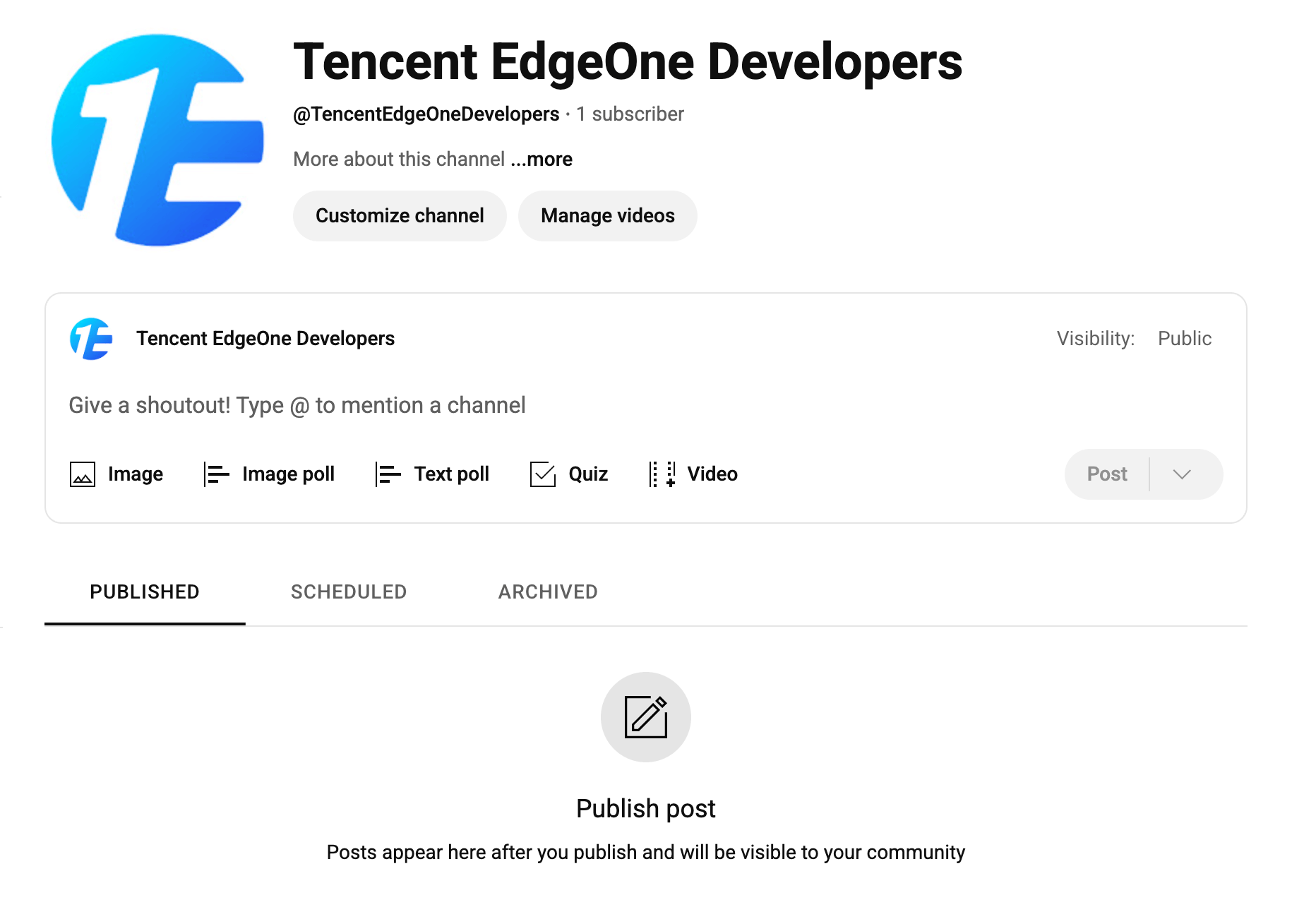This screenshot has height=919, width=1316.
Task: Change visibility from Public
Action: [1185, 339]
